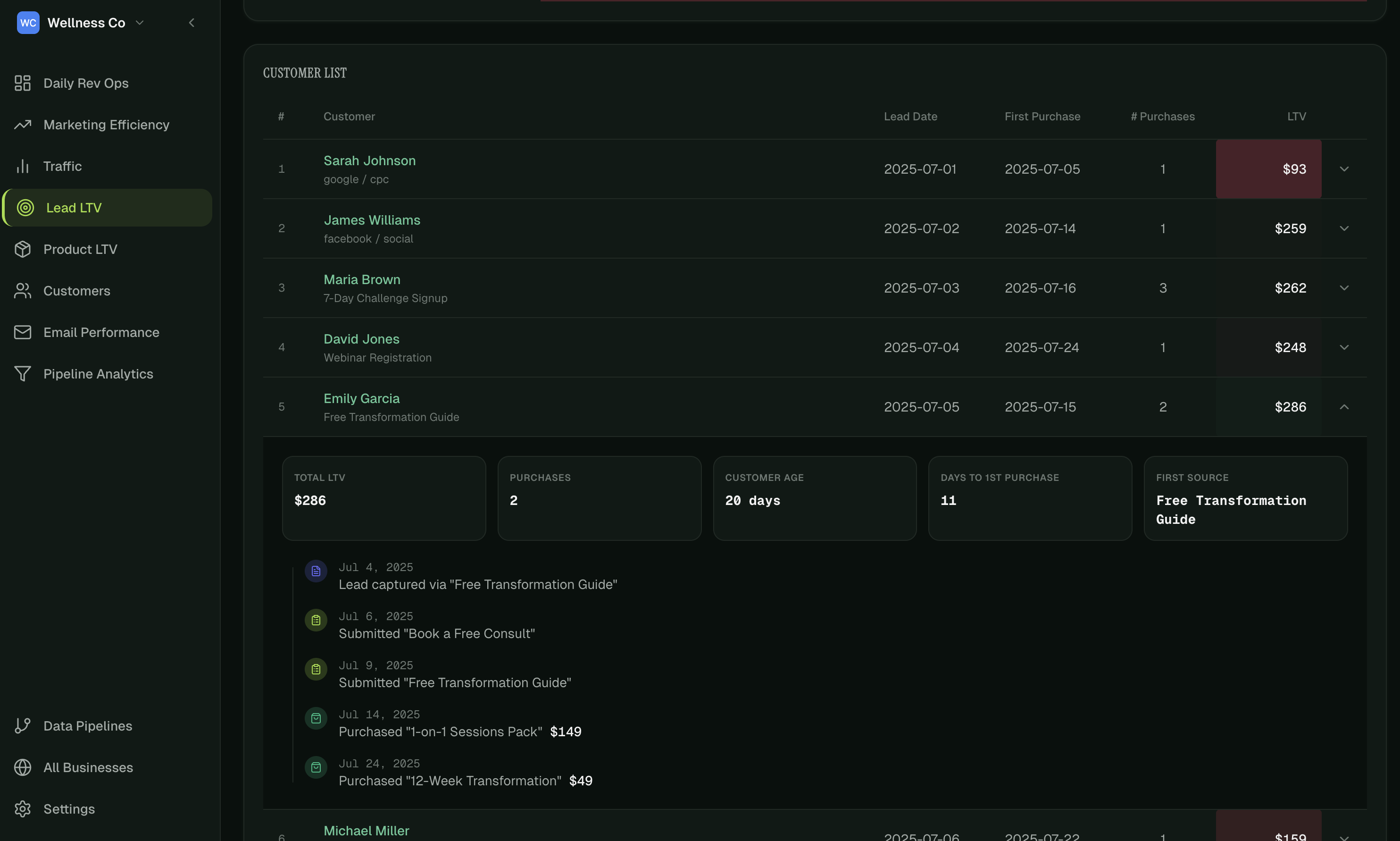Click David Jones' $248 LTV value
1400x841 pixels.
tap(1290, 347)
